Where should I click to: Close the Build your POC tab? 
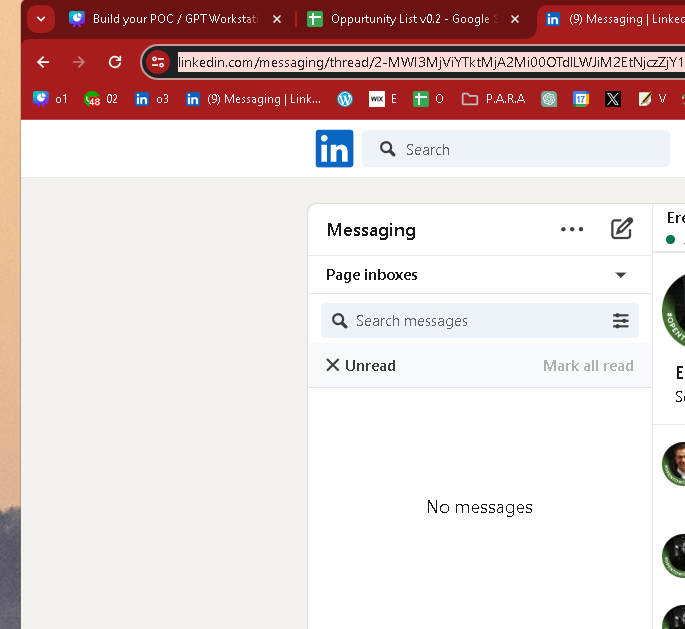[277, 19]
